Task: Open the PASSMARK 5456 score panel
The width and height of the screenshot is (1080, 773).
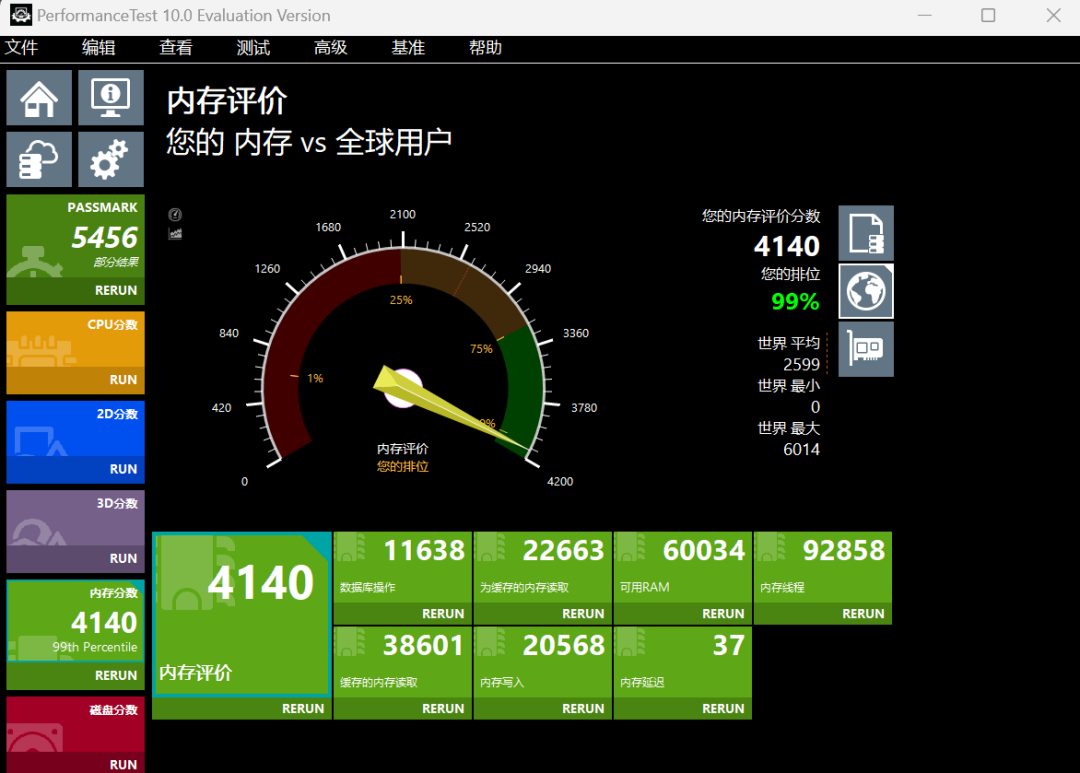Action: pyautogui.click(x=76, y=236)
